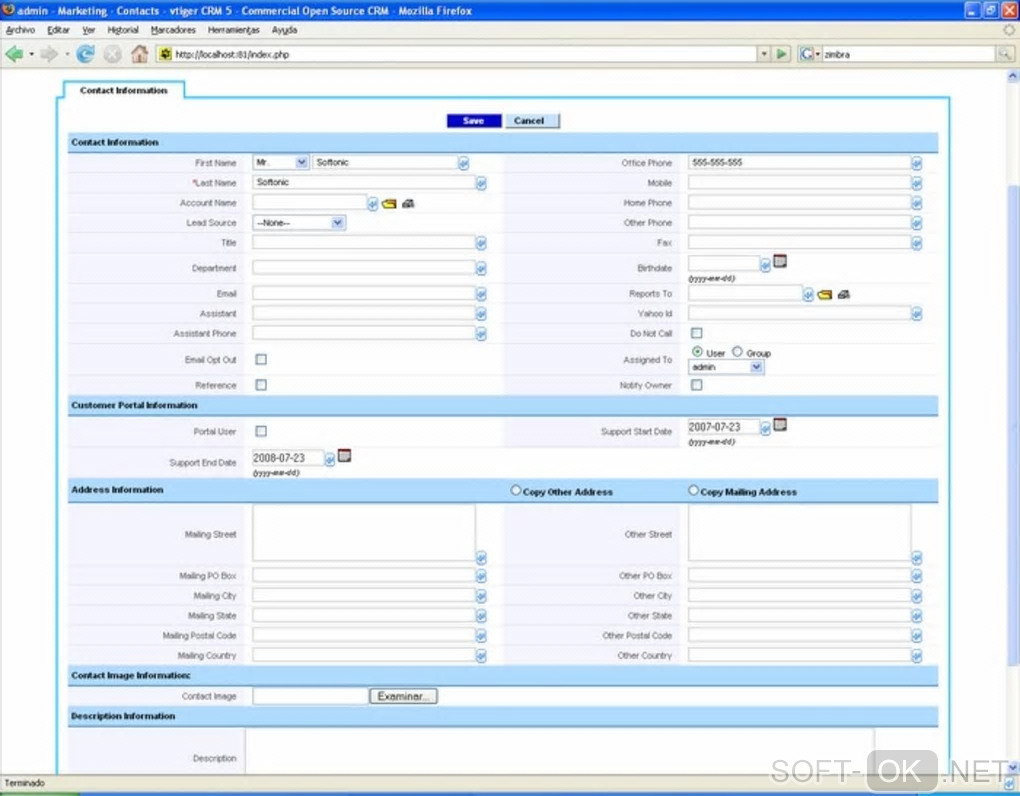Click the blue icon beside Yahoo Id
Image resolution: width=1020 pixels, height=796 pixels.
[x=917, y=315]
